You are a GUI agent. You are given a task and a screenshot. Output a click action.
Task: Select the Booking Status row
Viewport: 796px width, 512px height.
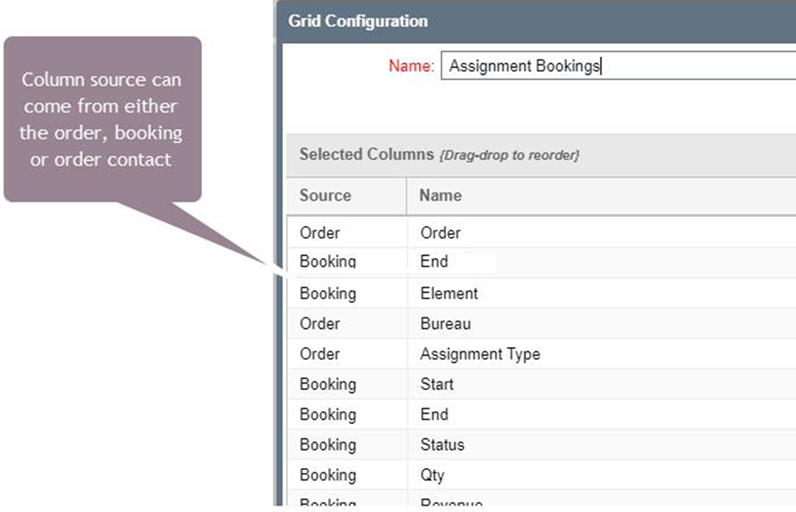[x=542, y=445]
